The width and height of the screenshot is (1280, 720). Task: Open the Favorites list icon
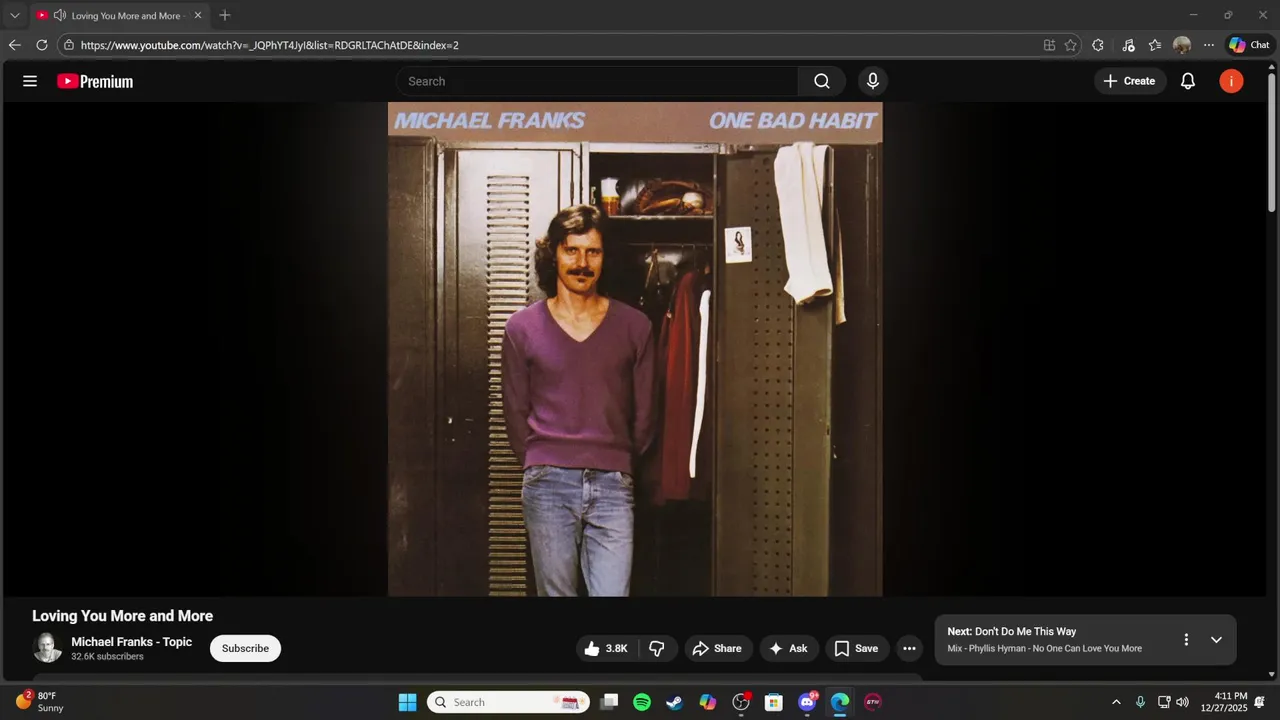[x=1155, y=45]
